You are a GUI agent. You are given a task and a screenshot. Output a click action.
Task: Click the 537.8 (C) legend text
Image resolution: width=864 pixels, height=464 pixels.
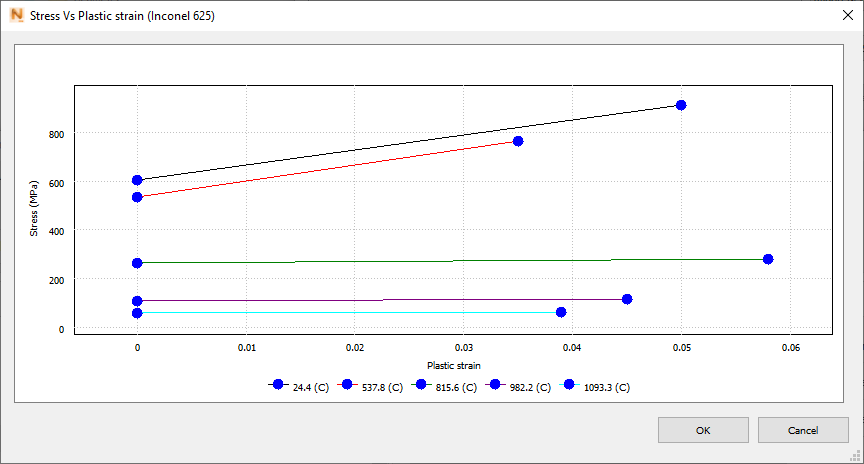[x=382, y=387]
